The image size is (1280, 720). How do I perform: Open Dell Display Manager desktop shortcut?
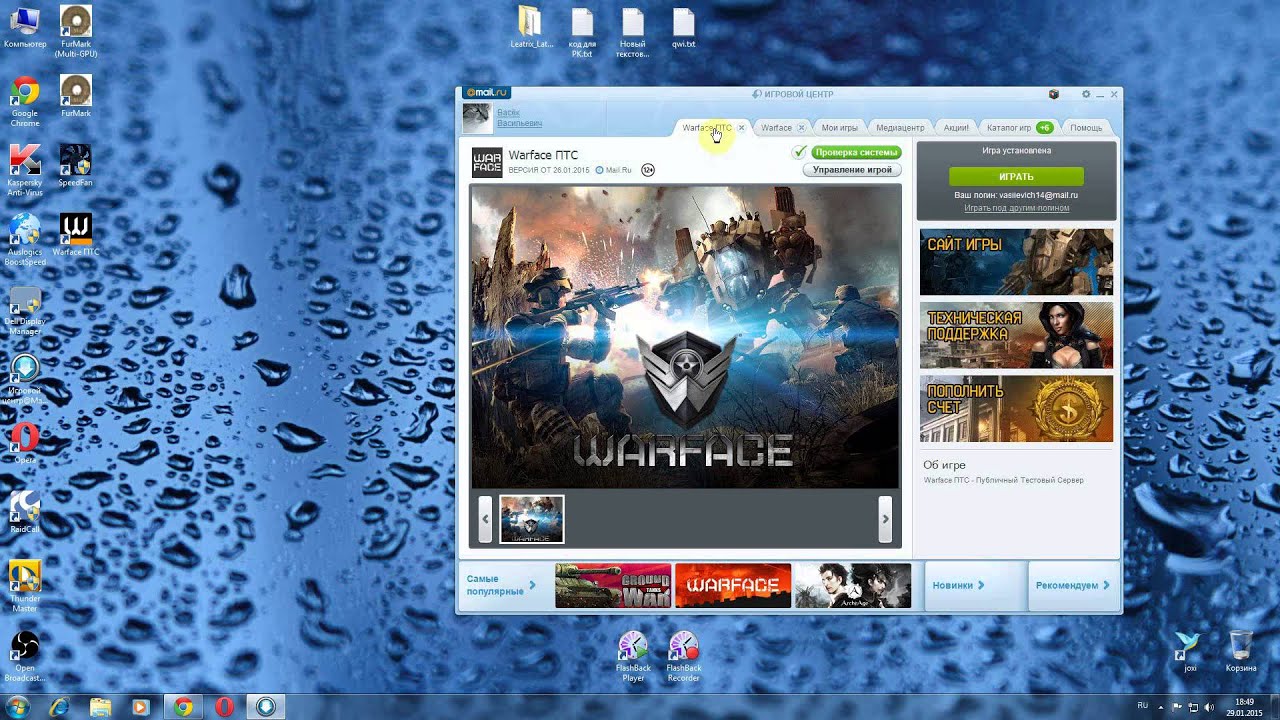(x=25, y=312)
